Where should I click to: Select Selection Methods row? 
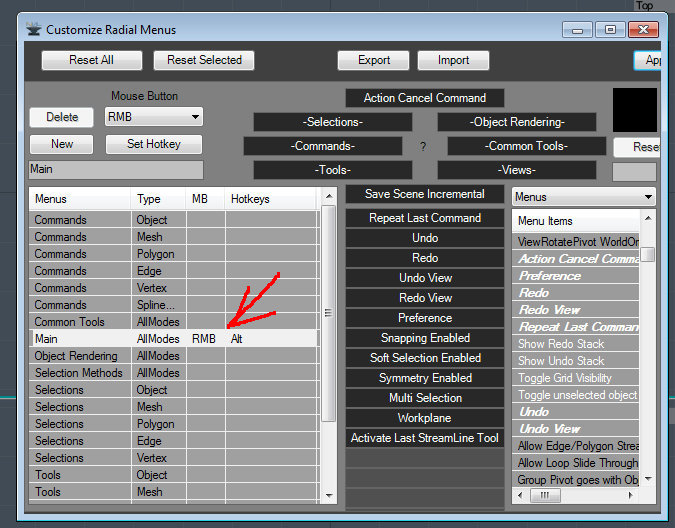[x=174, y=373]
